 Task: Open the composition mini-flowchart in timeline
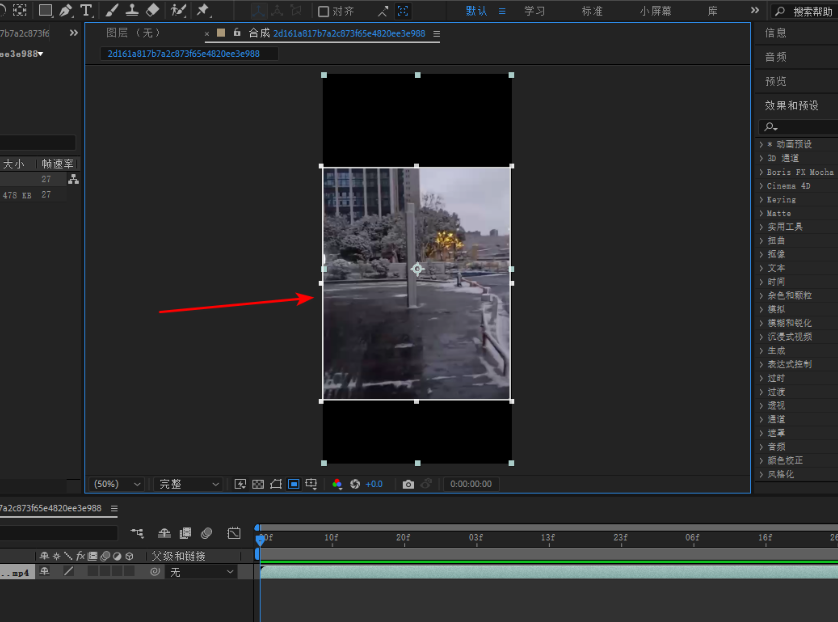click(137, 533)
